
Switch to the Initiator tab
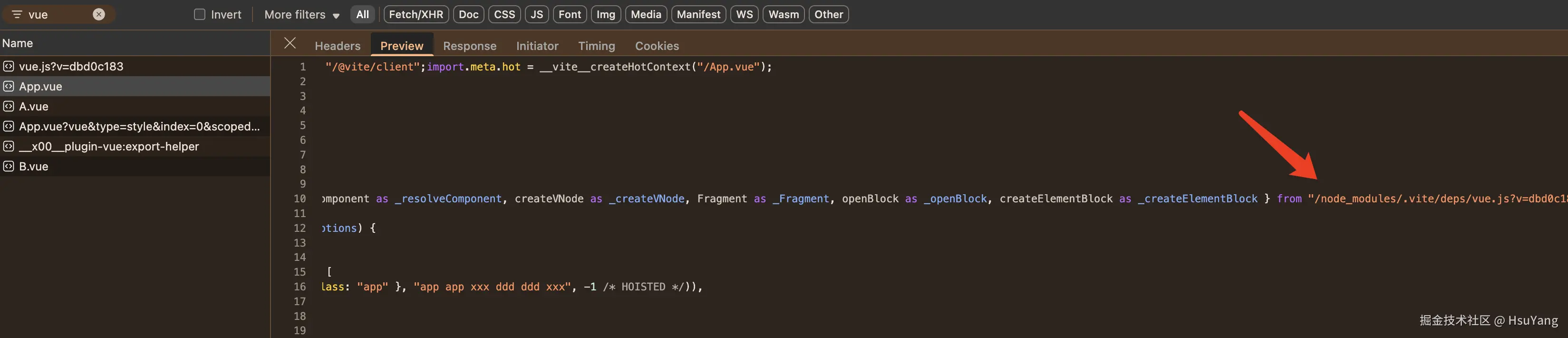point(537,46)
